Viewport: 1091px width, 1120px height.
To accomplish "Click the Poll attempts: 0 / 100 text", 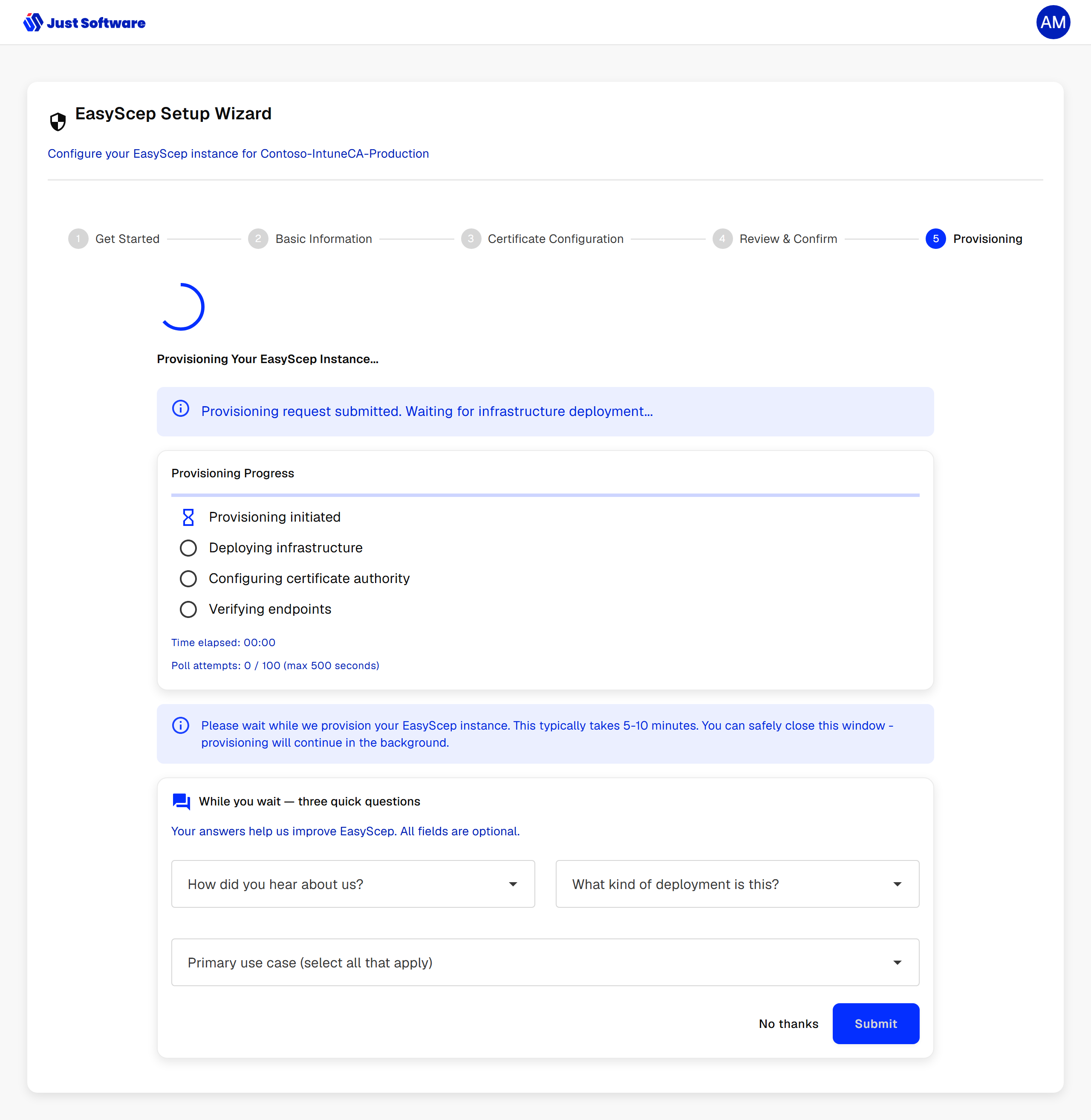I will click(x=275, y=665).
